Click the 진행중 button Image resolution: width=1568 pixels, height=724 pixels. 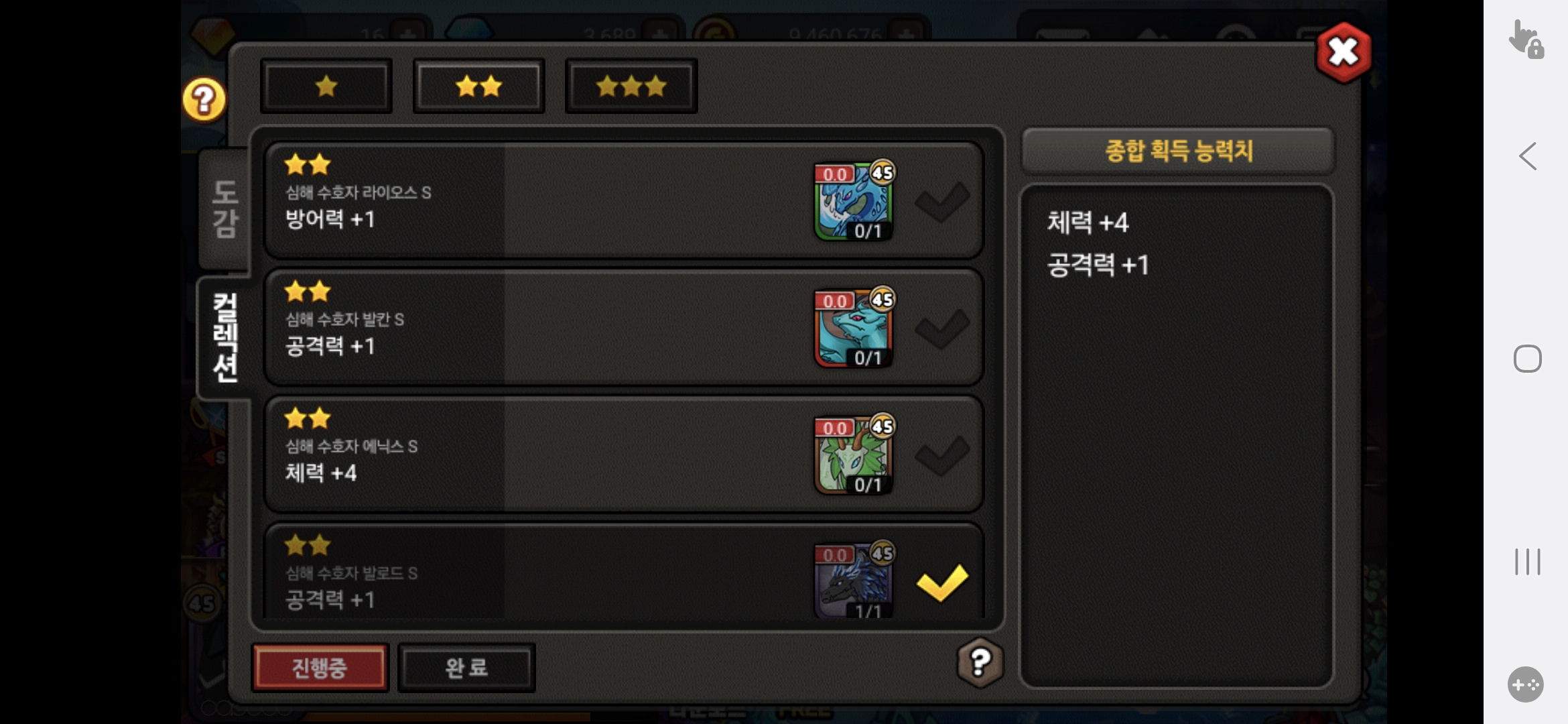point(320,668)
